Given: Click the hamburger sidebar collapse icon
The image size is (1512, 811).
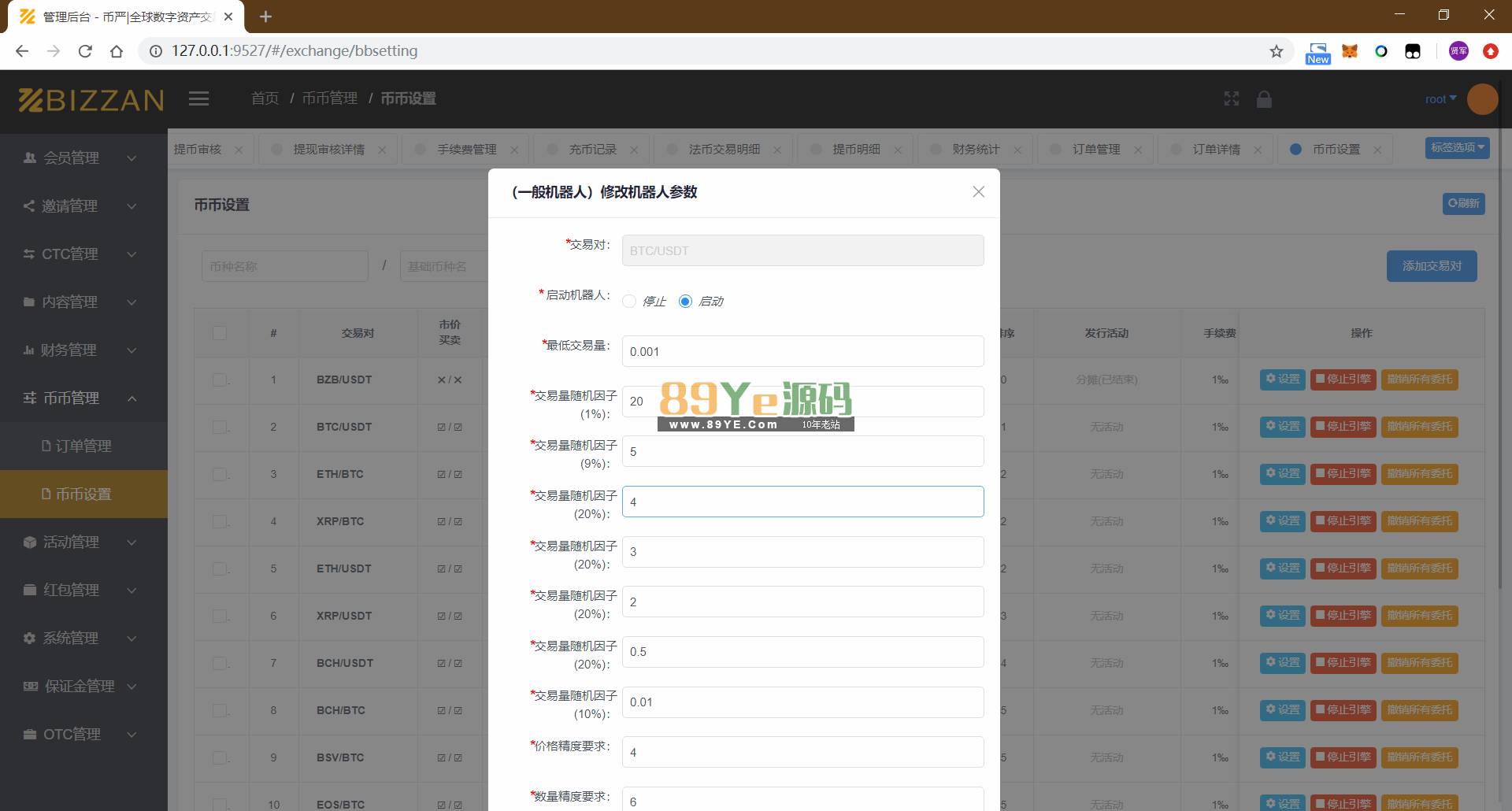Looking at the screenshot, I should (198, 98).
